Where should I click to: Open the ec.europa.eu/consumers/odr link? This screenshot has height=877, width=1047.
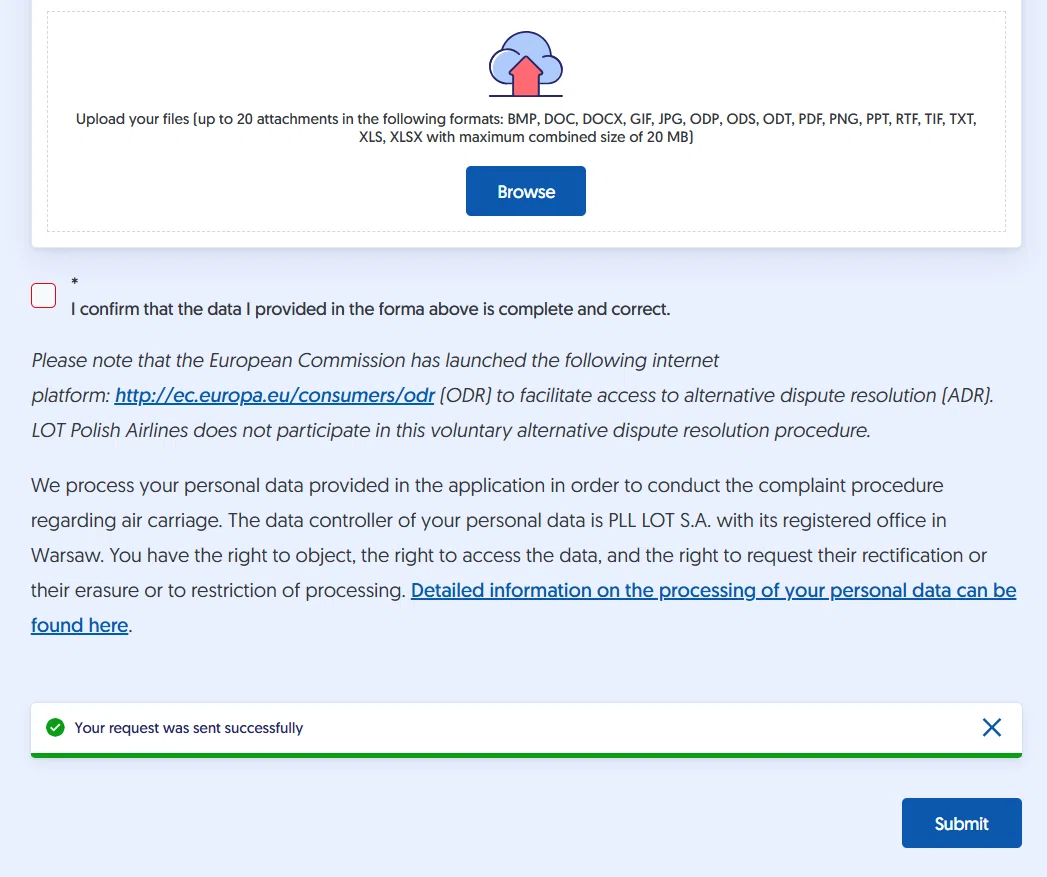274,395
